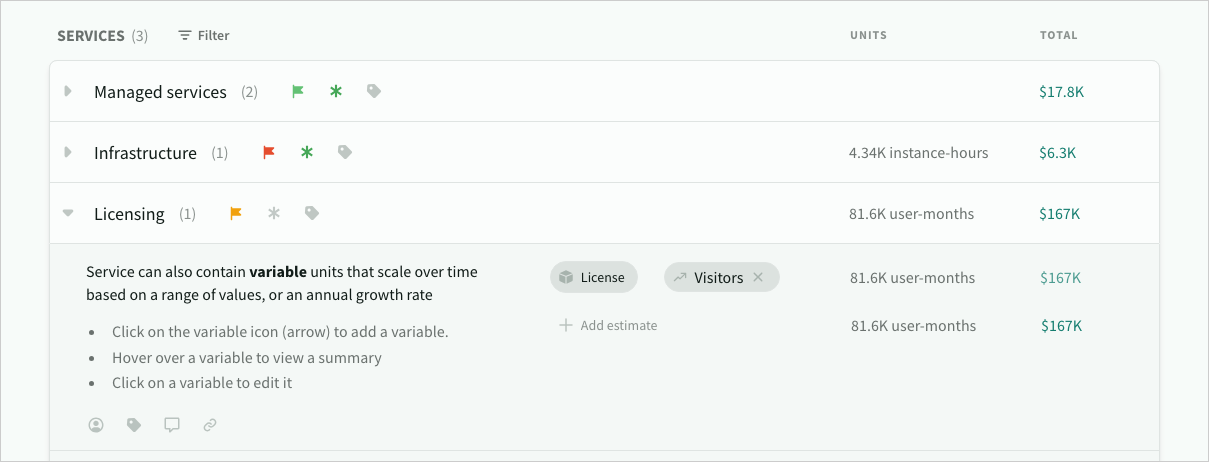The image size is (1209, 462).
Task: Click the tag icon on Infrastructure row
Action: (x=345, y=152)
